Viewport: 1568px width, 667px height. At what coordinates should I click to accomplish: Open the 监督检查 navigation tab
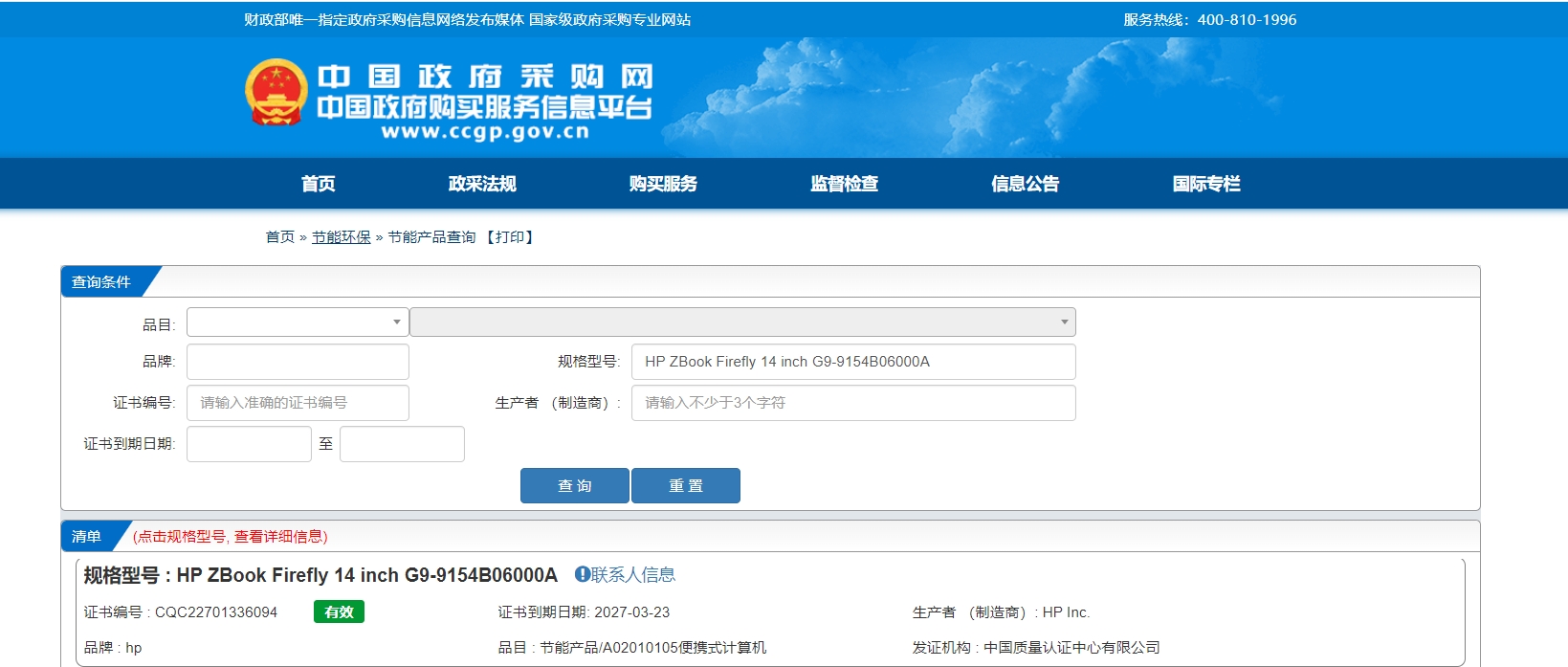844,184
